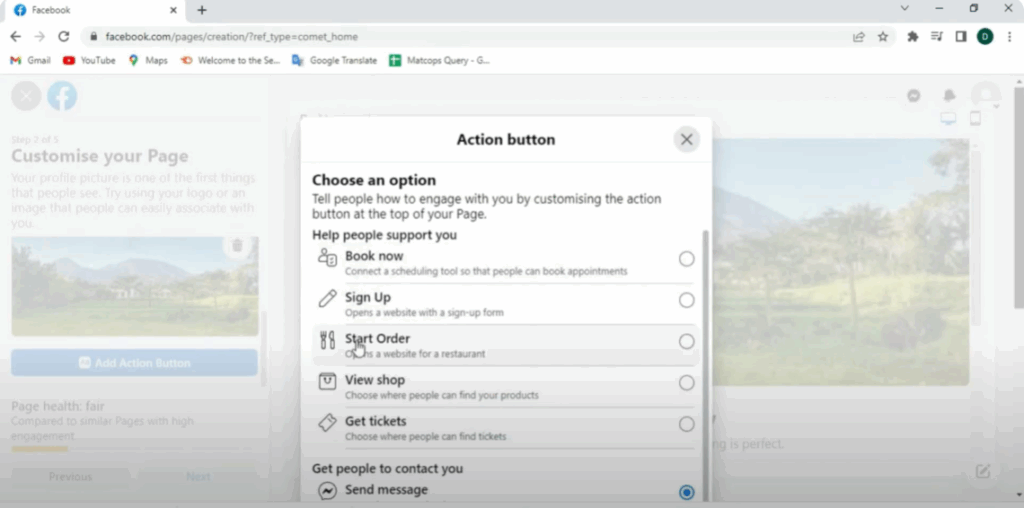Viewport: 1024px width, 508px height.
Task: Bookmark this tab with the star icon
Action: coord(883,37)
